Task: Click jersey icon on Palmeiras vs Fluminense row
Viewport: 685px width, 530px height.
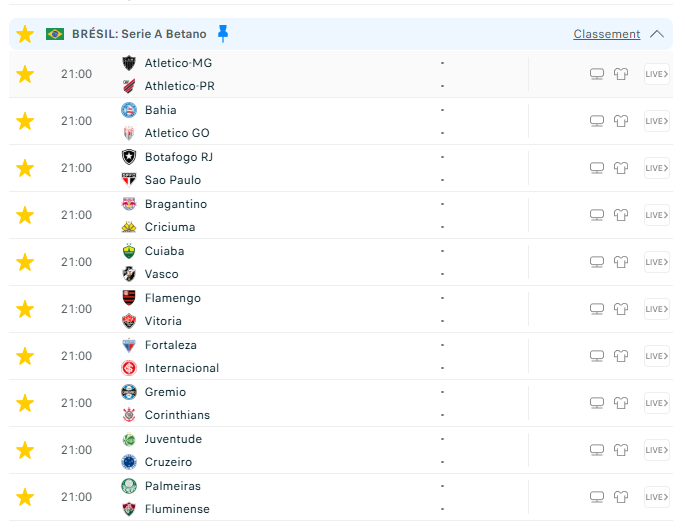Action: [x=621, y=497]
